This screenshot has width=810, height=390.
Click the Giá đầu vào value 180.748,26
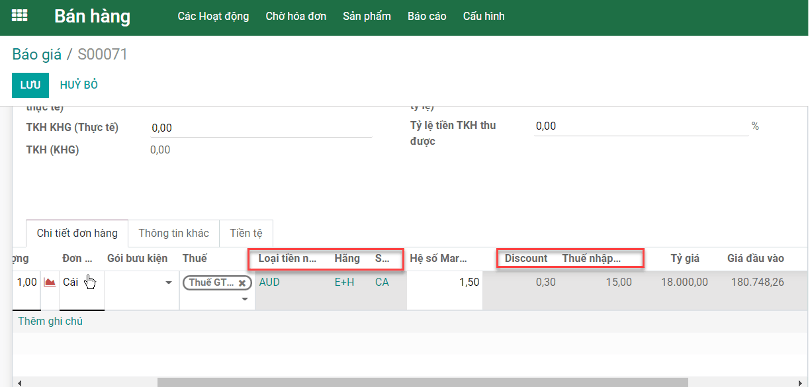click(758, 283)
